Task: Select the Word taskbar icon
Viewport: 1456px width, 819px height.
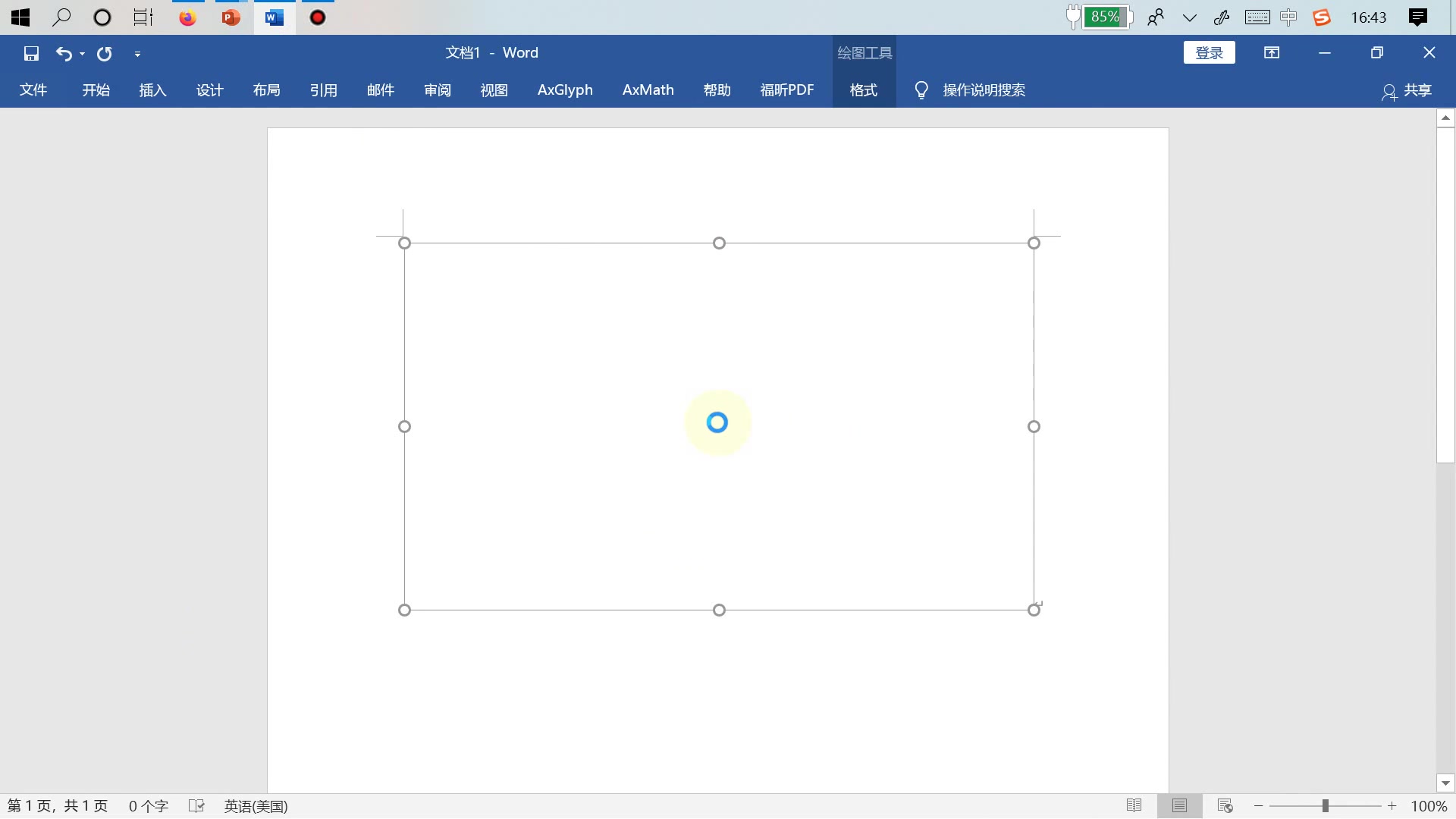Action: [275, 17]
